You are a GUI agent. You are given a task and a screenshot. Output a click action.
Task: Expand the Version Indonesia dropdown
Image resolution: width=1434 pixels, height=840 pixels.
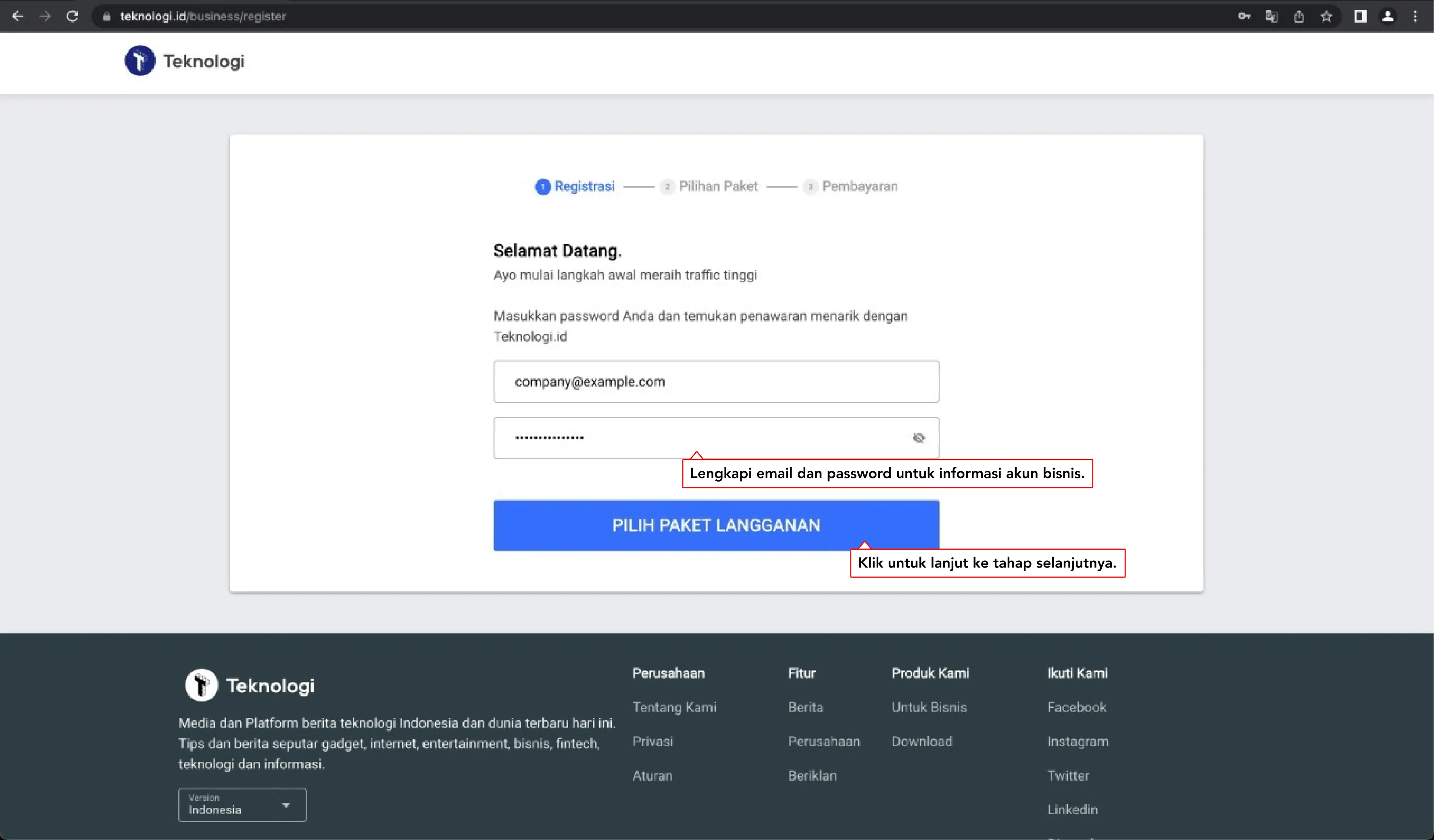[242, 805]
